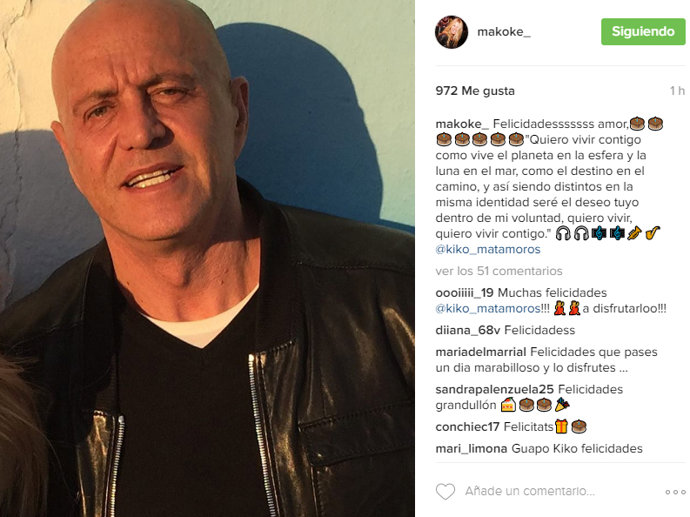Open commenter oooiiiii_19 profile

pos(464,293)
